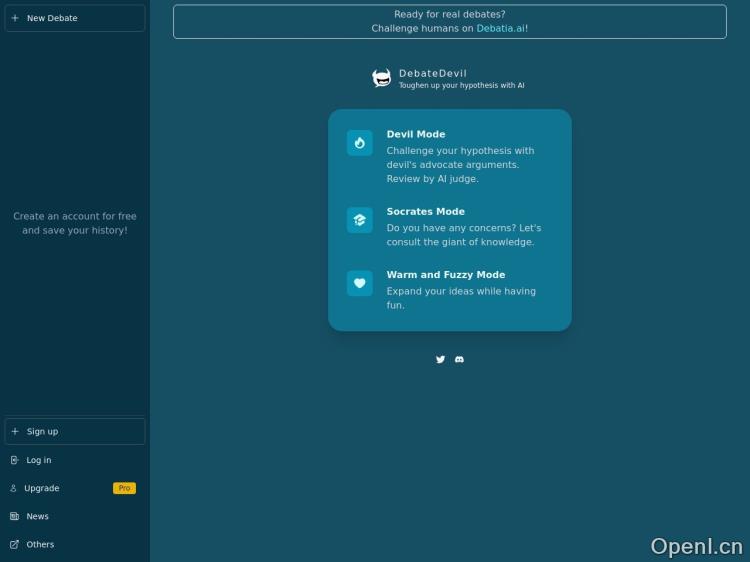This screenshot has width=750, height=562.
Task: Click the heart icon for Warm and Fuzzy
Action: click(x=360, y=283)
